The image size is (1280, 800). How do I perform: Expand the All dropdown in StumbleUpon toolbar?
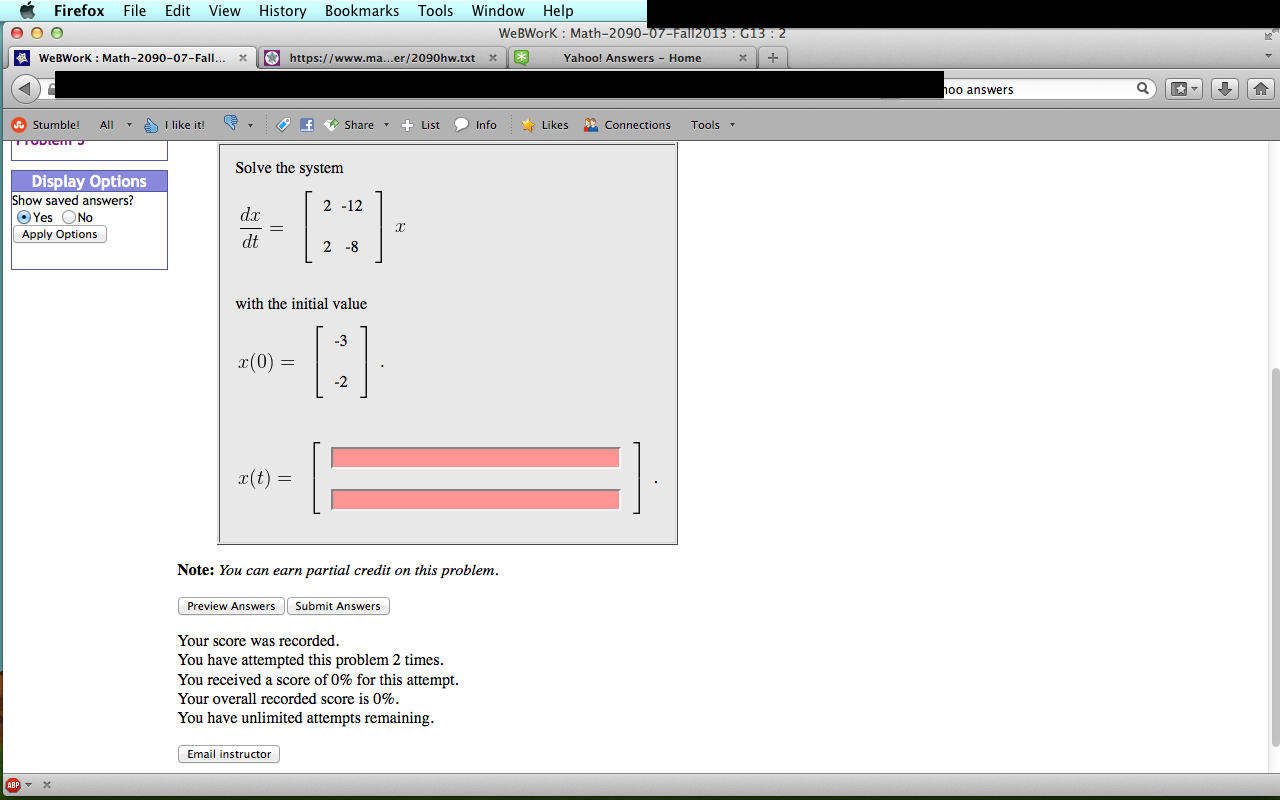(x=129, y=125)
